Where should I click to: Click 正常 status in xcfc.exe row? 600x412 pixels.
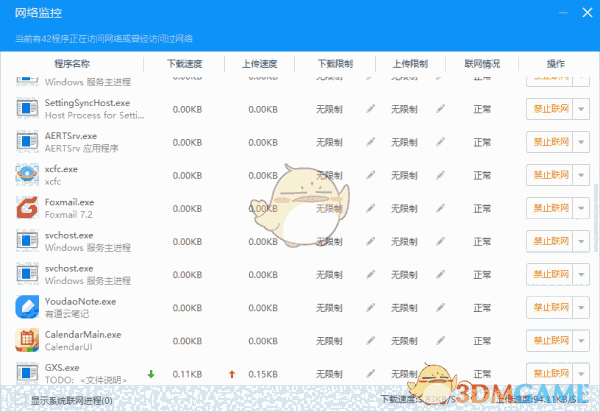[x=482, y=176]
